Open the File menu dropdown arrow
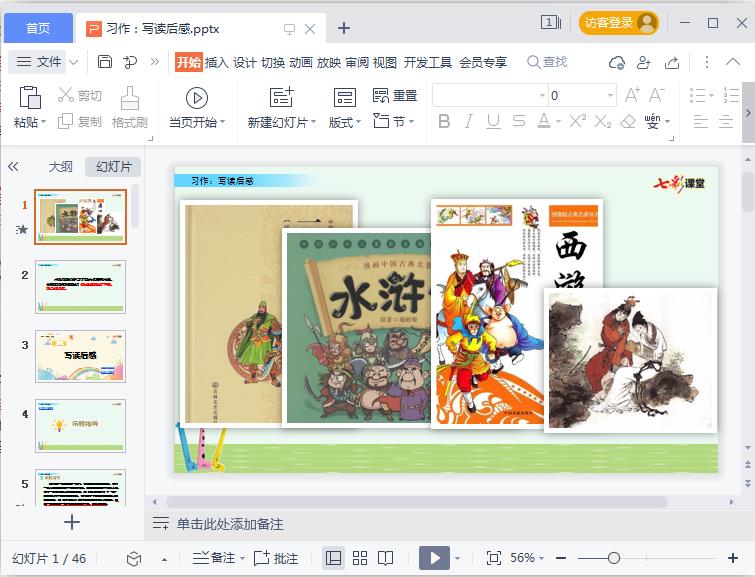755x577 pixels. tap(73, 62)
